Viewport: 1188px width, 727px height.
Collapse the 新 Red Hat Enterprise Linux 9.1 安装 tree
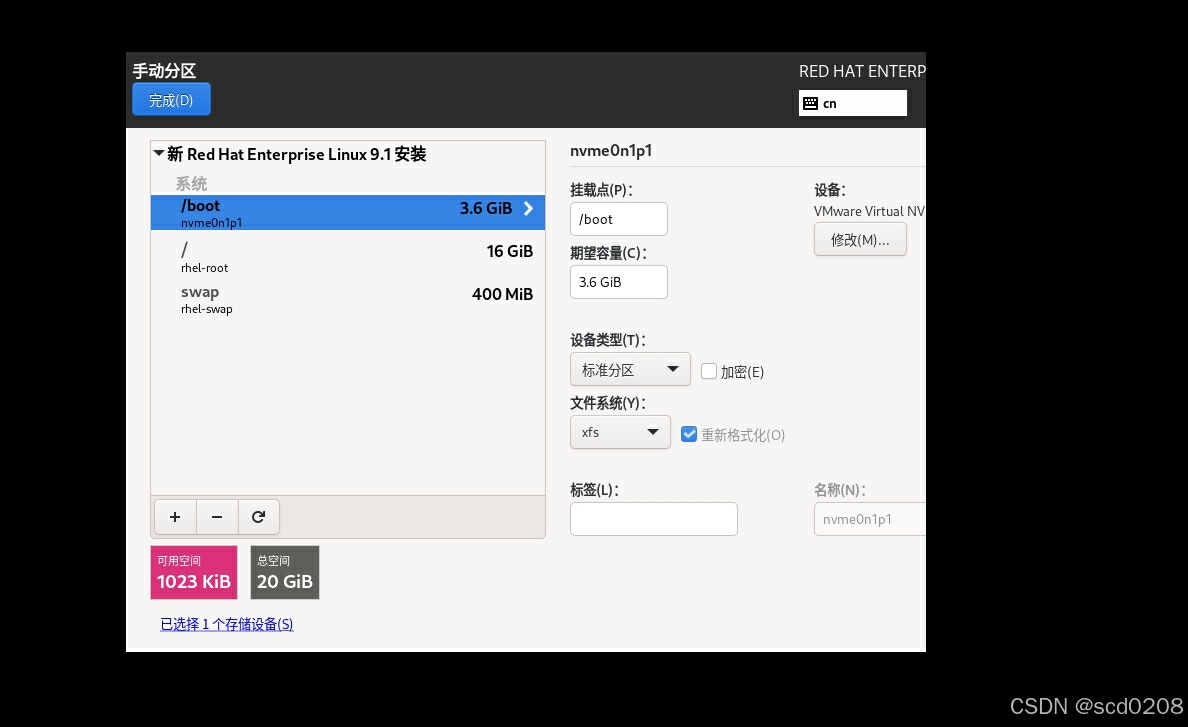[159, 154]
